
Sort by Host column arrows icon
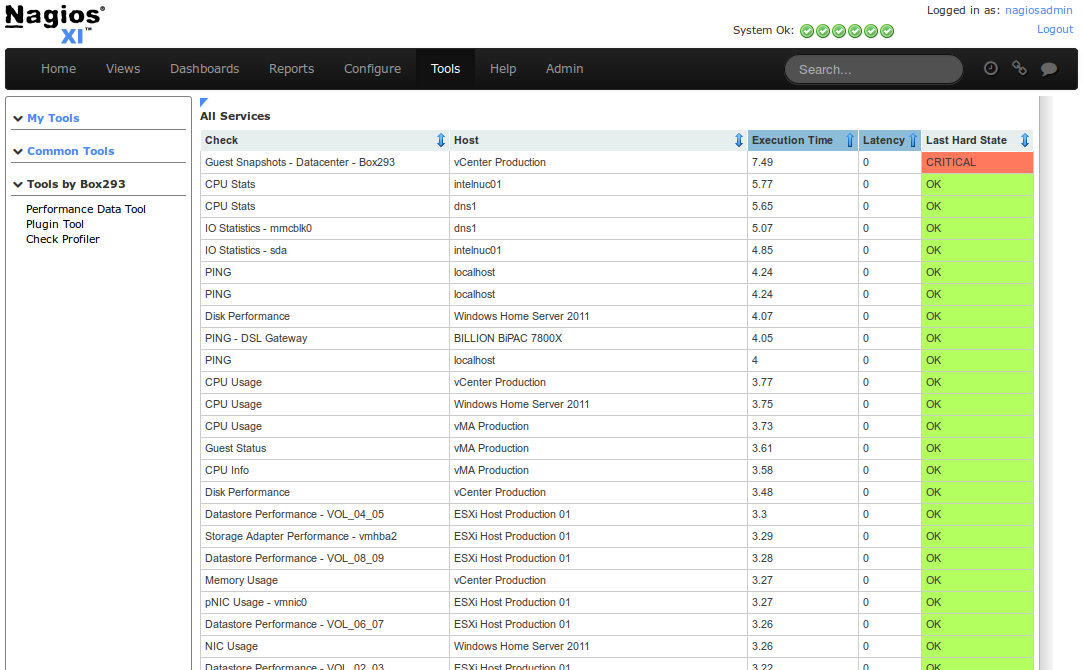pos(739,140)
